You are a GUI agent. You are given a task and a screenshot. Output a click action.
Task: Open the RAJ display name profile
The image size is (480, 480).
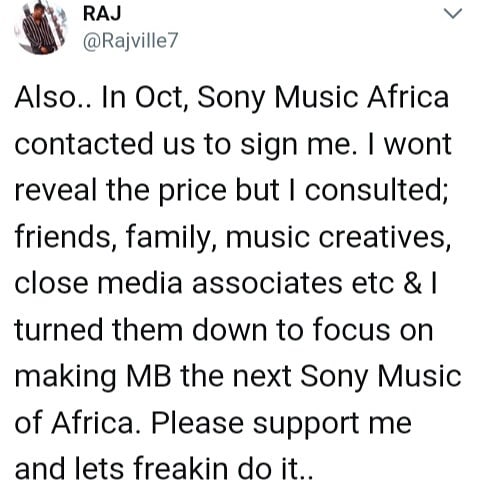[x=102, y=14]
